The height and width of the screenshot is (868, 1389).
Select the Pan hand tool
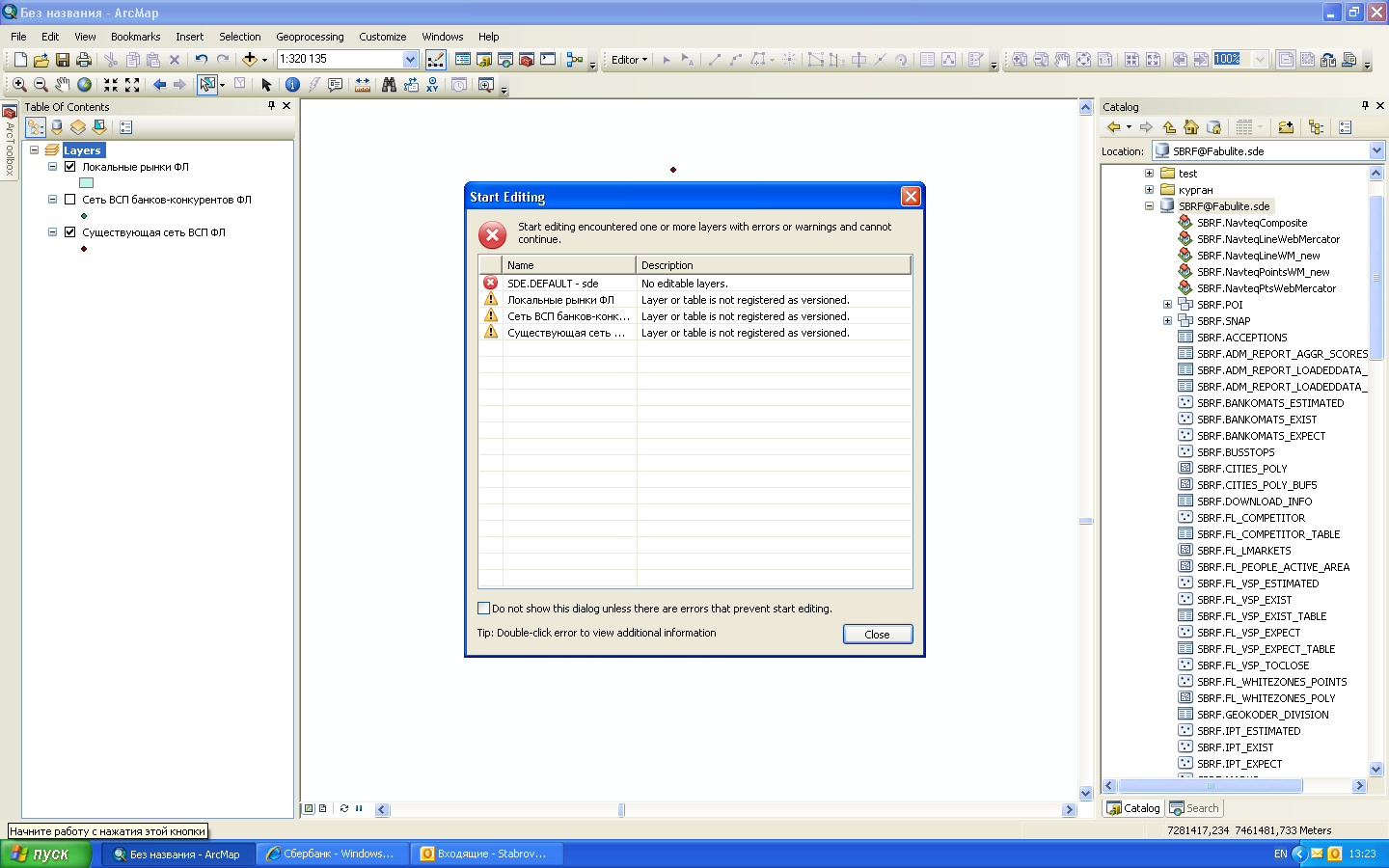63,85
